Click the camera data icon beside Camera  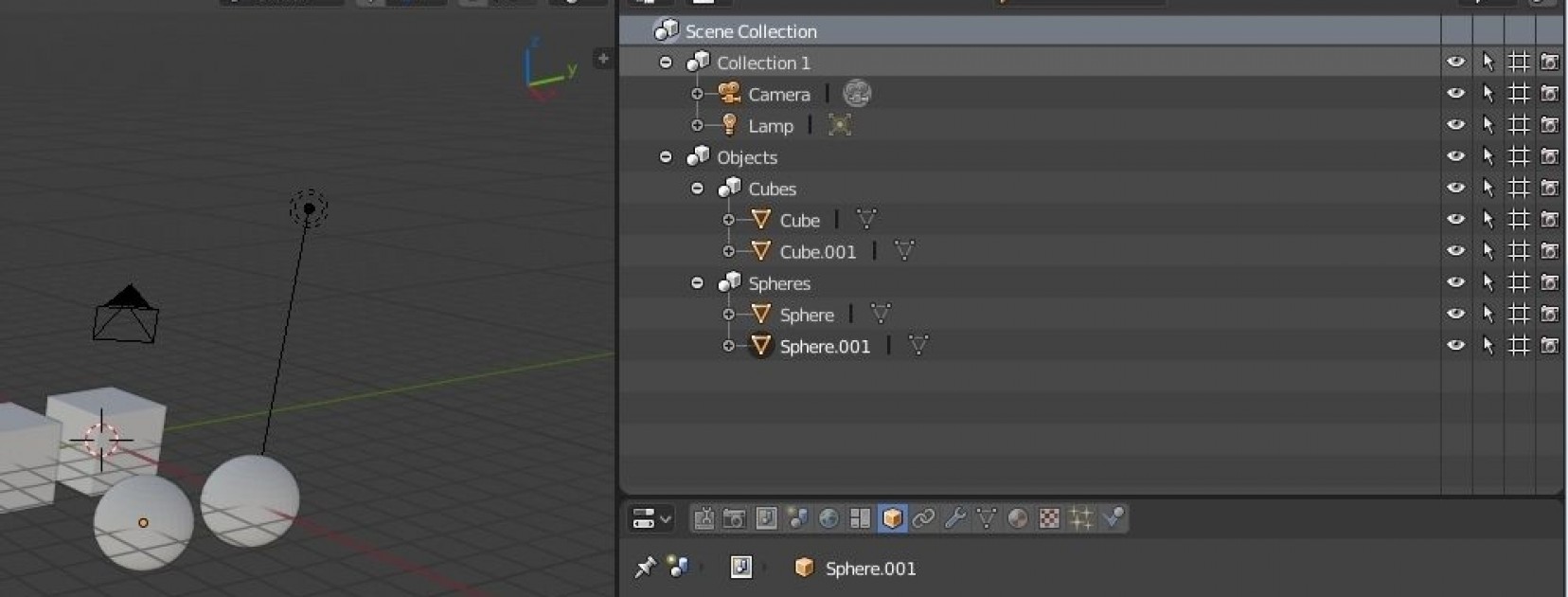tap(857, 94)
